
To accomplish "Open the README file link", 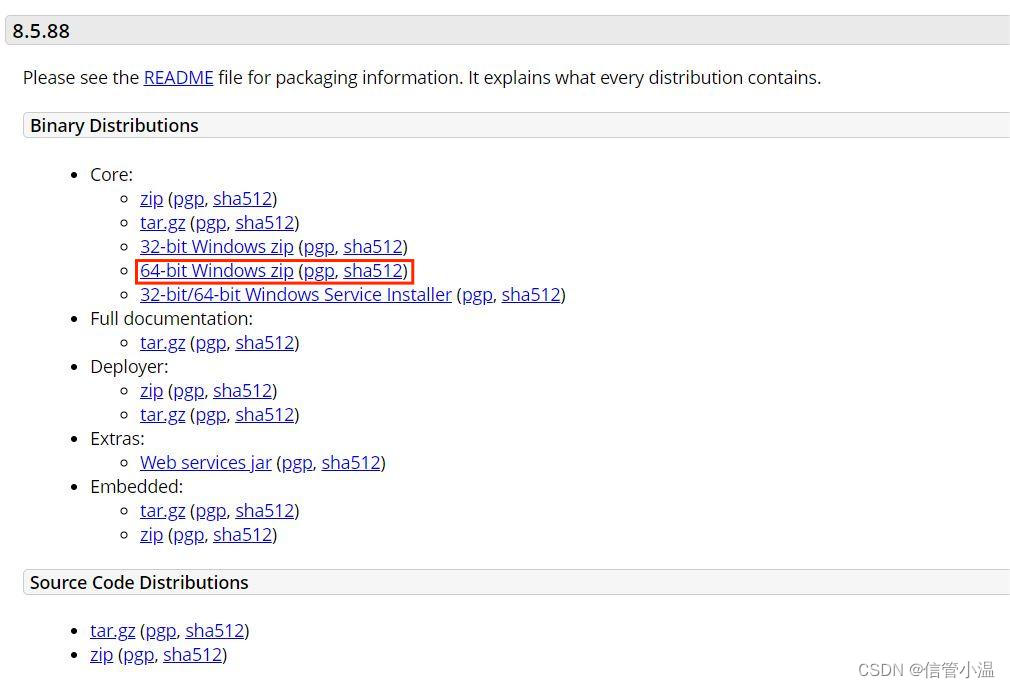I will (x=178, y=78).
